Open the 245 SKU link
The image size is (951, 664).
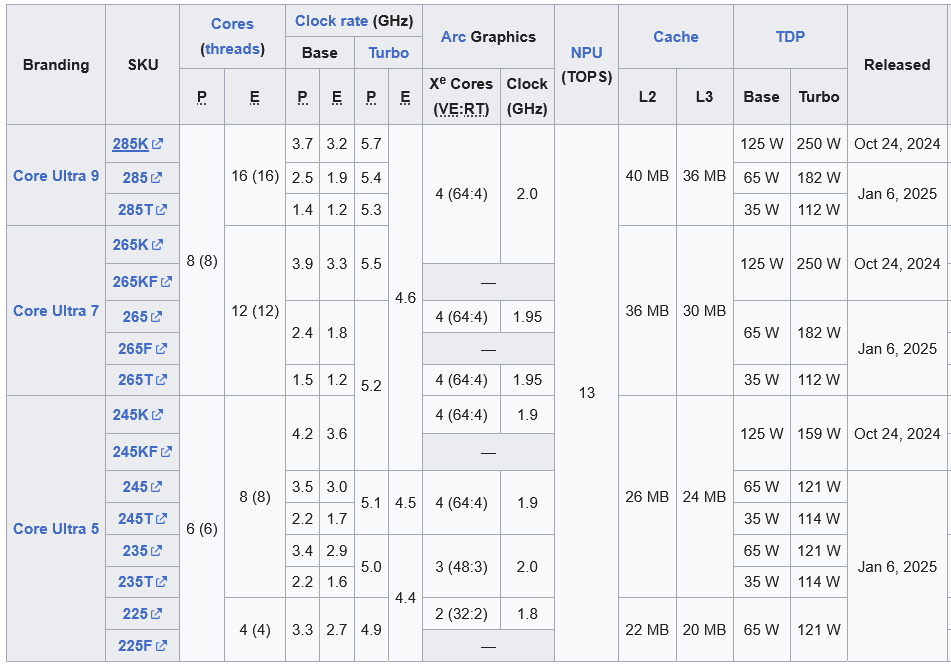[135, 486]
